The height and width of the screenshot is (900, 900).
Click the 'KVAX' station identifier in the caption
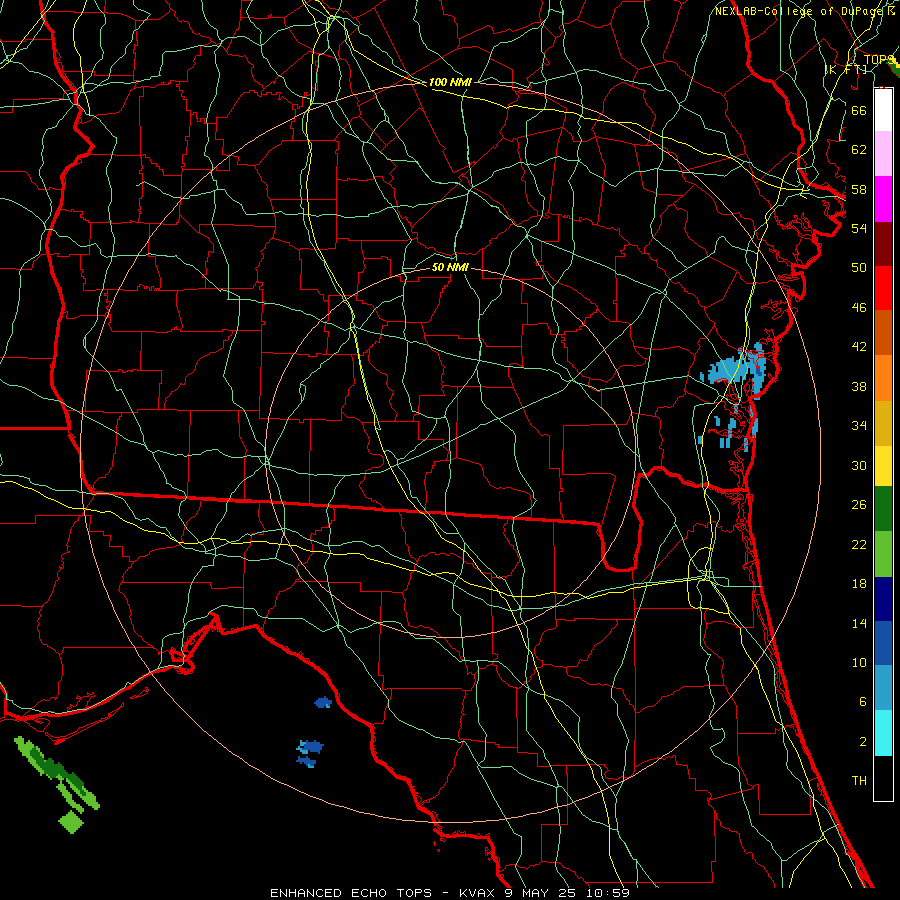click(479, 893)
